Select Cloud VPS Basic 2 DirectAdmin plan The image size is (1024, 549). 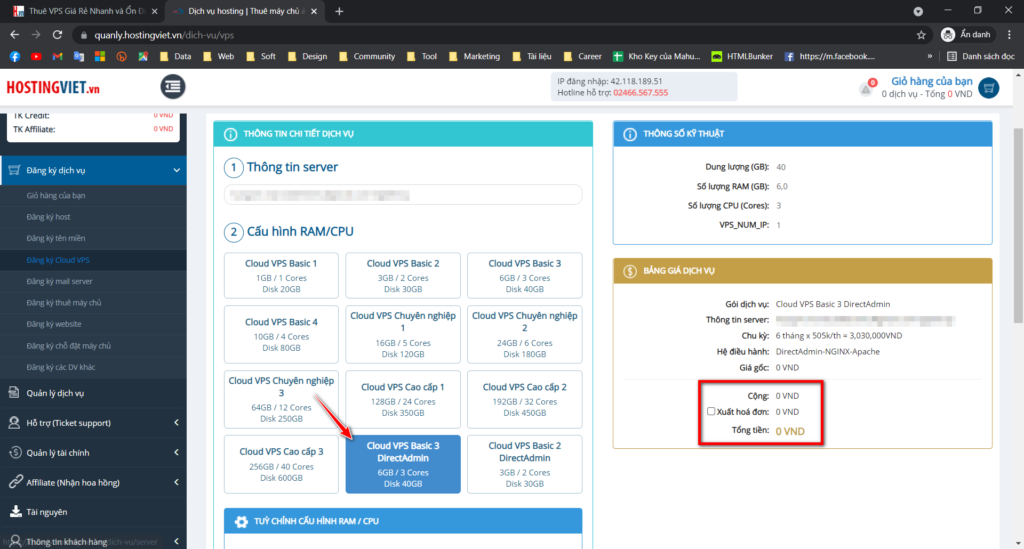point(524,464)
